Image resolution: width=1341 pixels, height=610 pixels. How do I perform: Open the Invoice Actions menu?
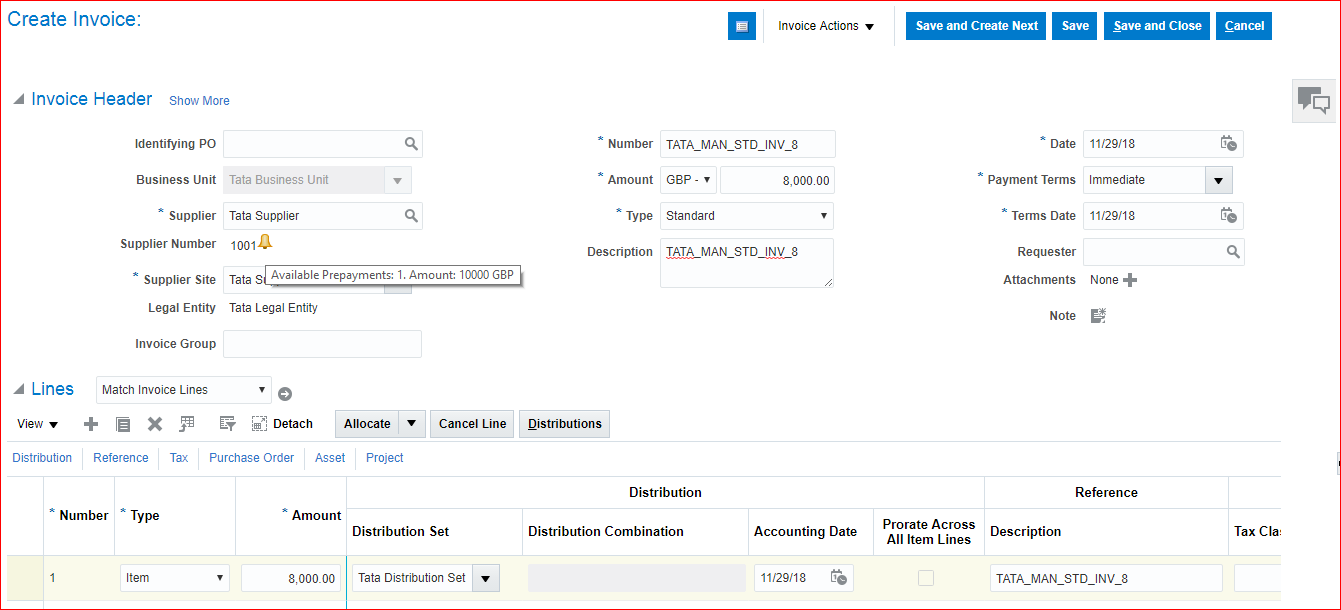point(826,26)
